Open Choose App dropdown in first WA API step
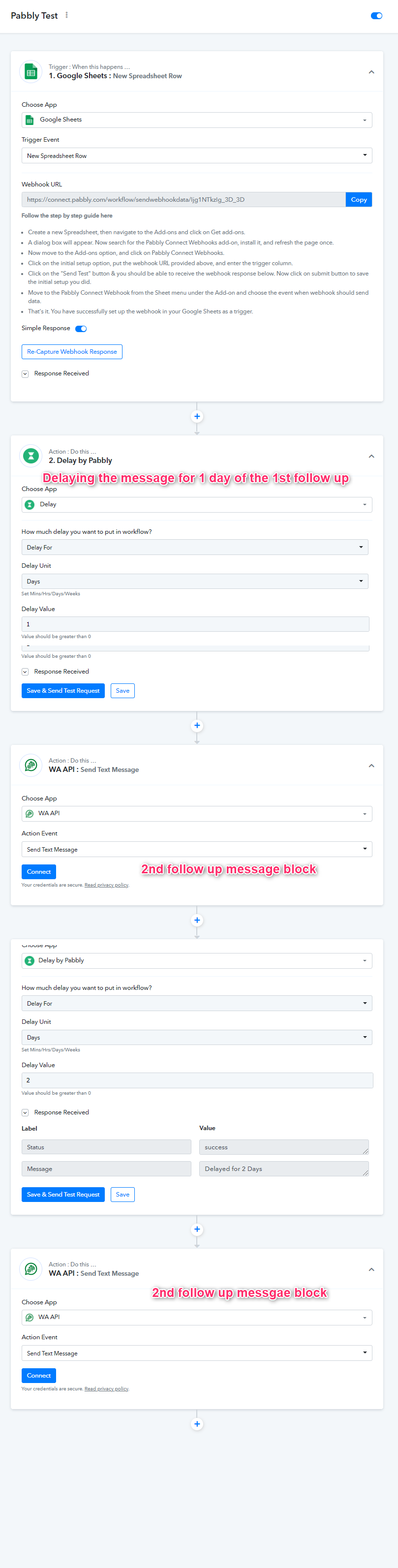 pyautogui.click(x=197, y=814)
